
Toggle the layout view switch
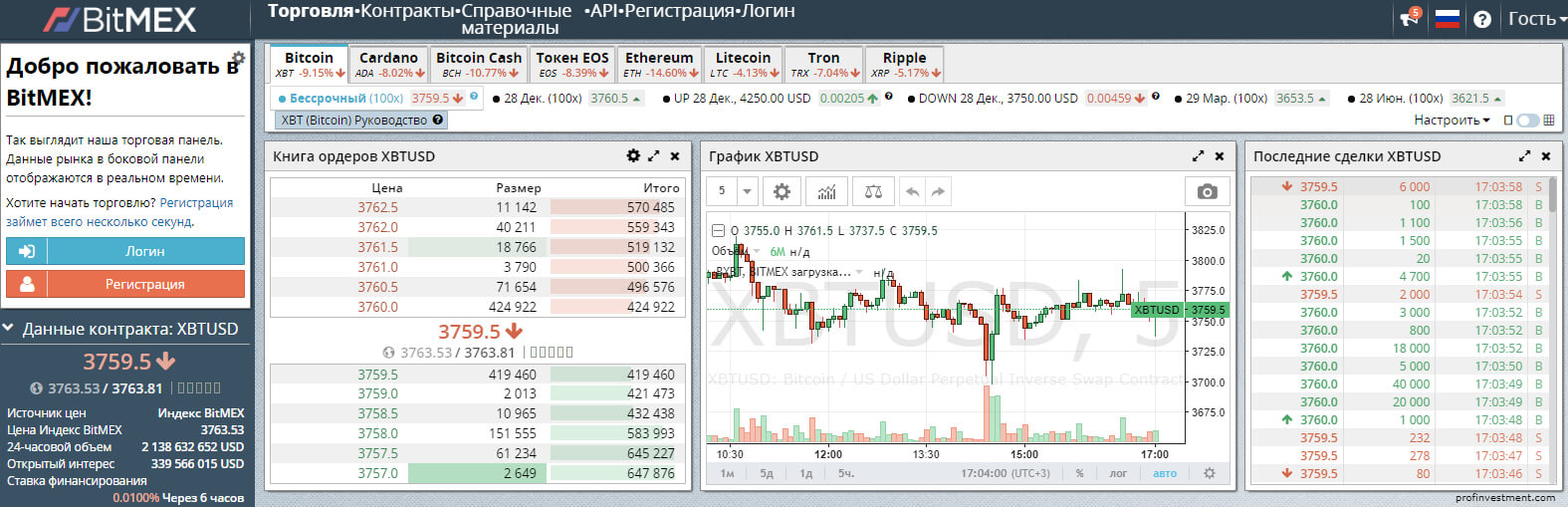(x=1527, y=120)
